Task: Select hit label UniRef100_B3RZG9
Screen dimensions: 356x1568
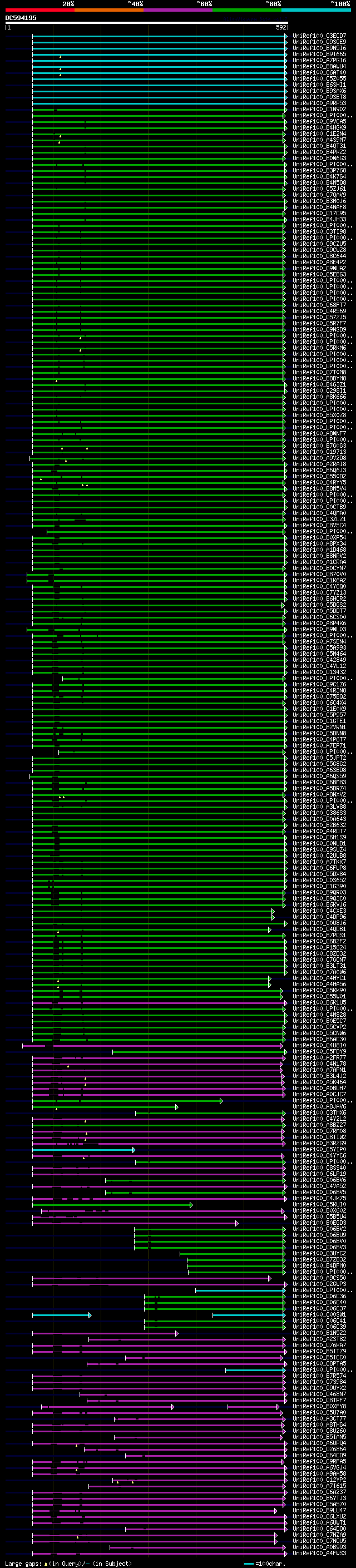Action: click(x=319, y=1143)
